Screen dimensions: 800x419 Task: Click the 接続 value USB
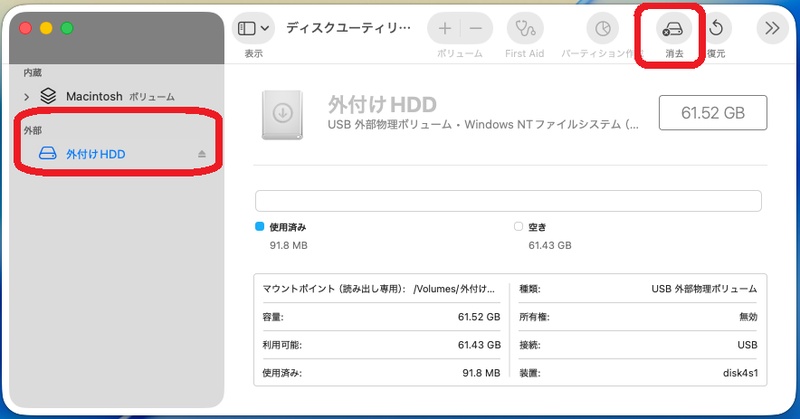point(747,345)
